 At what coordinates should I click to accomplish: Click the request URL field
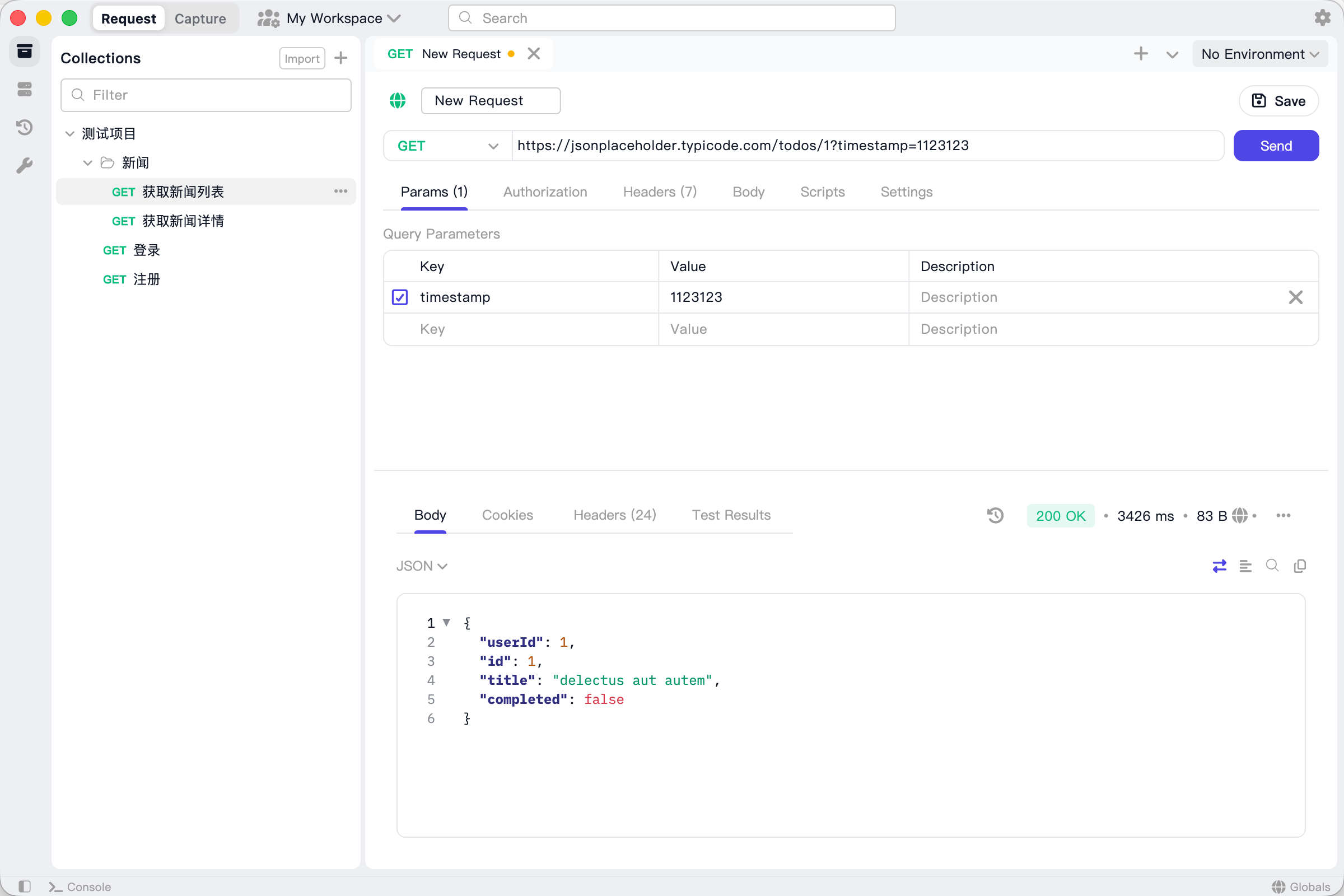(868, 146)
